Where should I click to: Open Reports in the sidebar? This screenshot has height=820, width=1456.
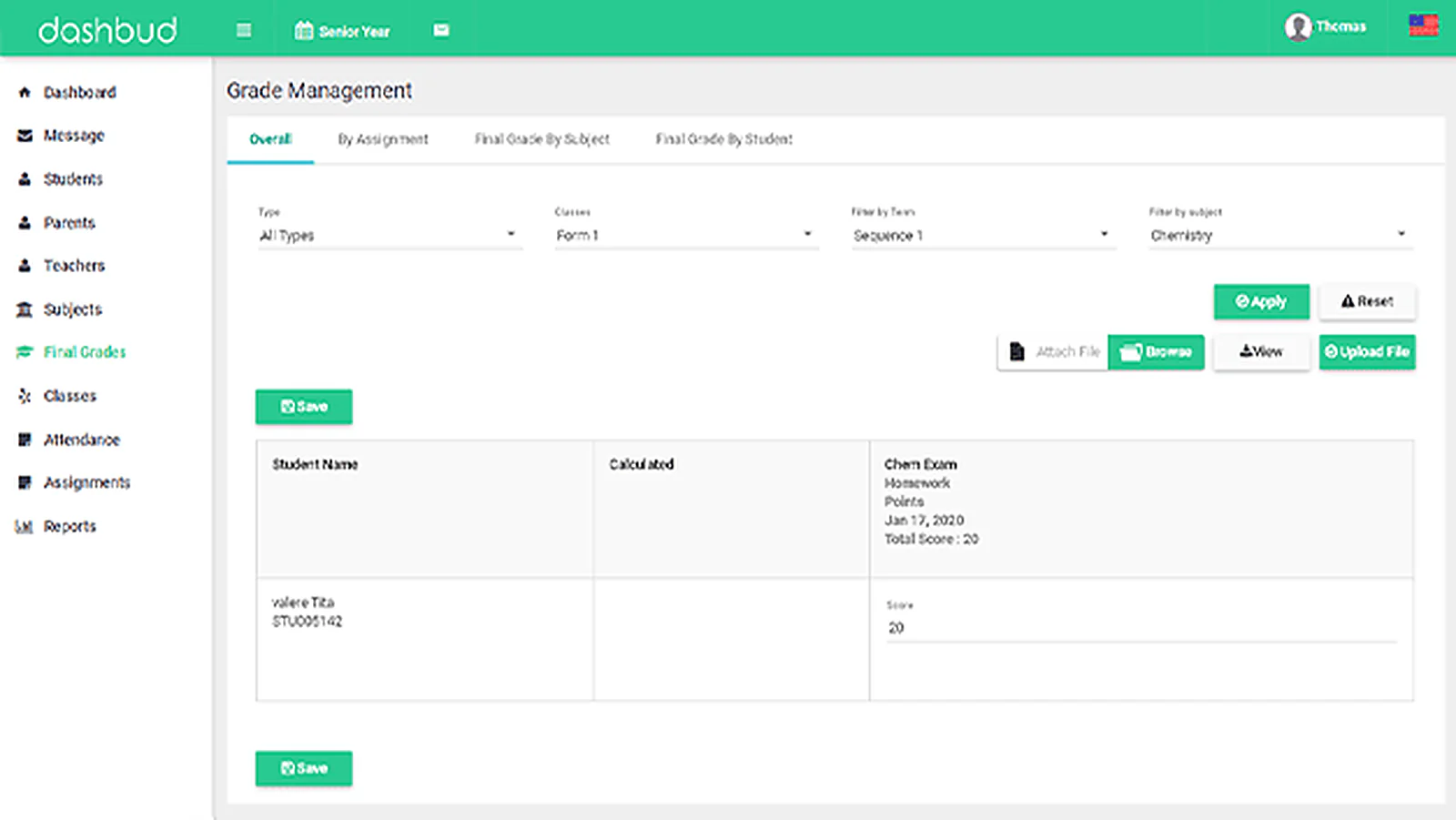[x=70, y=526]
